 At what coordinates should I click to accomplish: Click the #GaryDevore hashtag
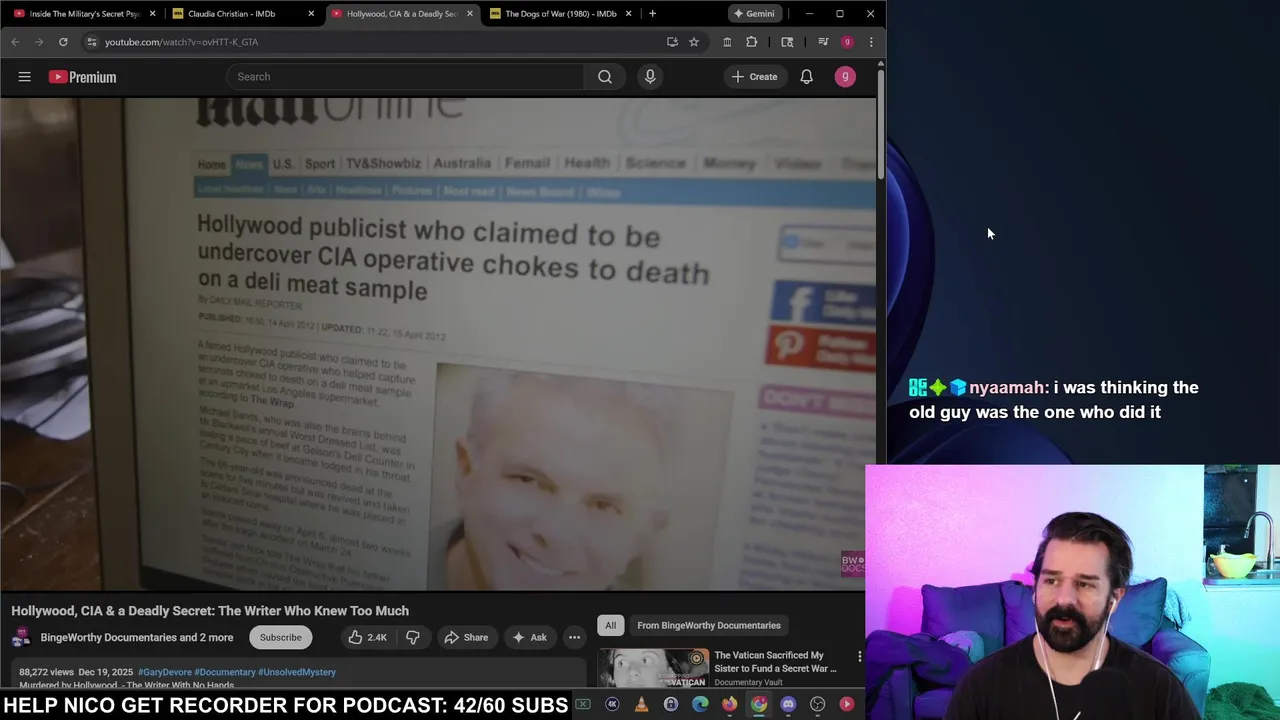[165, 672]
